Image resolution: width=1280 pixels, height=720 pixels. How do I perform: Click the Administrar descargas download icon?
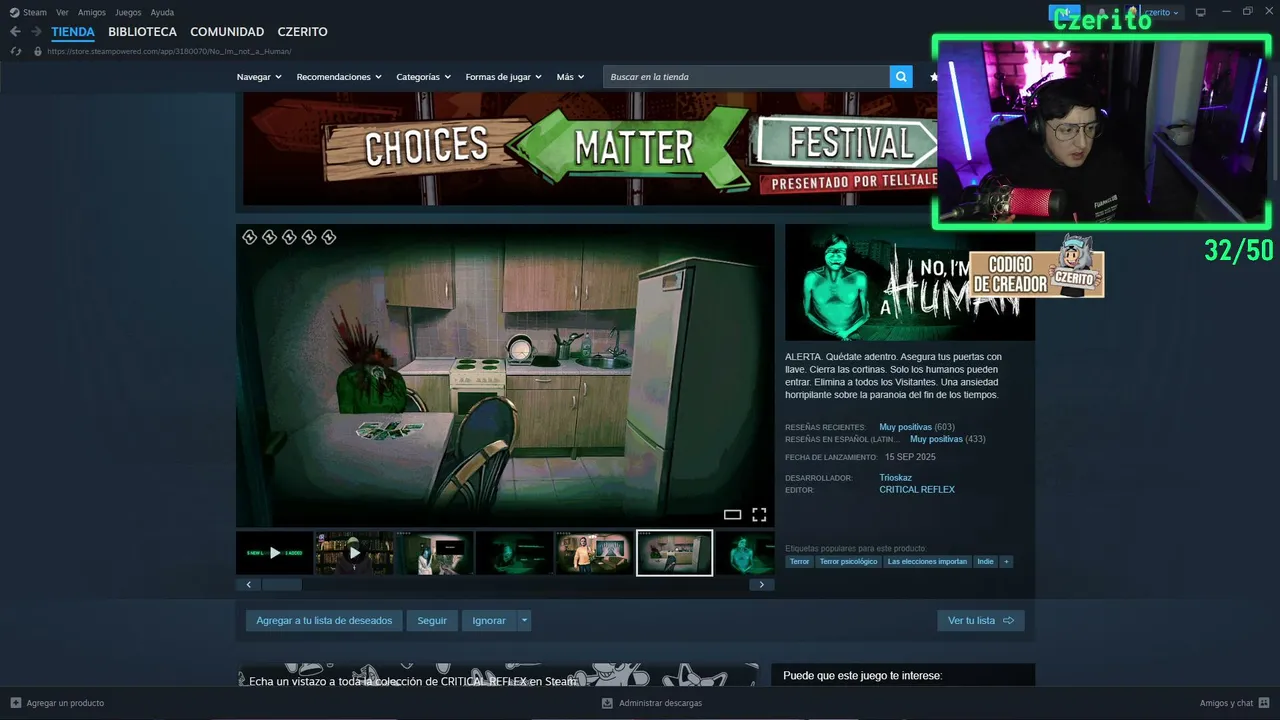click(x=607, y=703)
